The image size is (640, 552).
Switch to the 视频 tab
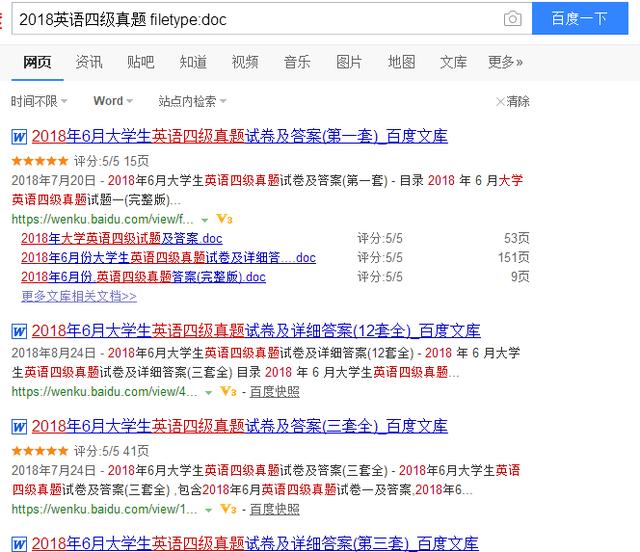point(245,62)
